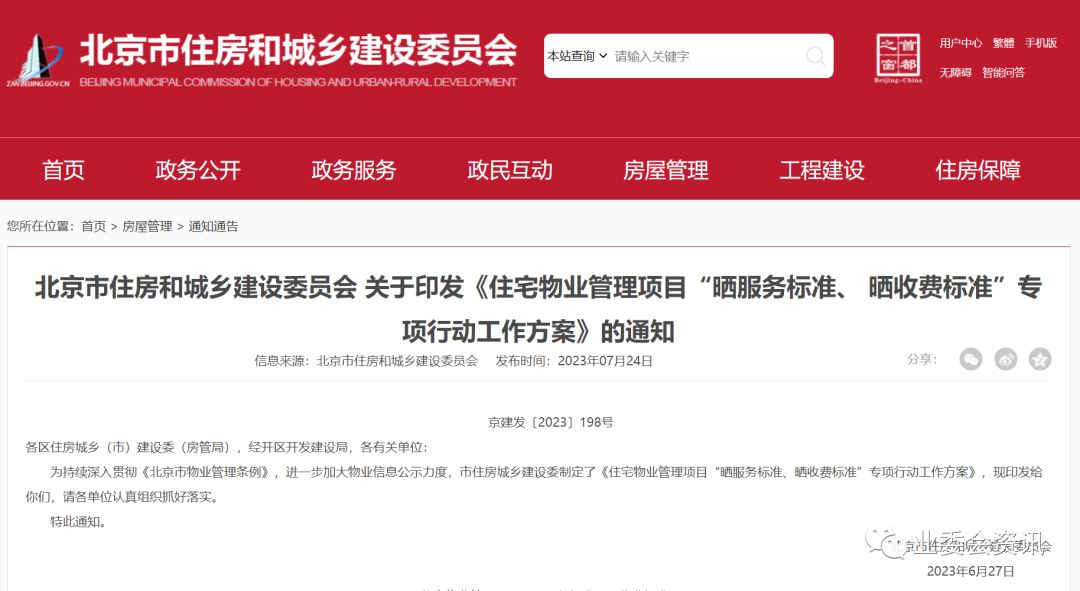Viewport: 1080px width, 591px height.
Task: Select 政民互动 in navigation bar
Action: click(x=510, y=169)
